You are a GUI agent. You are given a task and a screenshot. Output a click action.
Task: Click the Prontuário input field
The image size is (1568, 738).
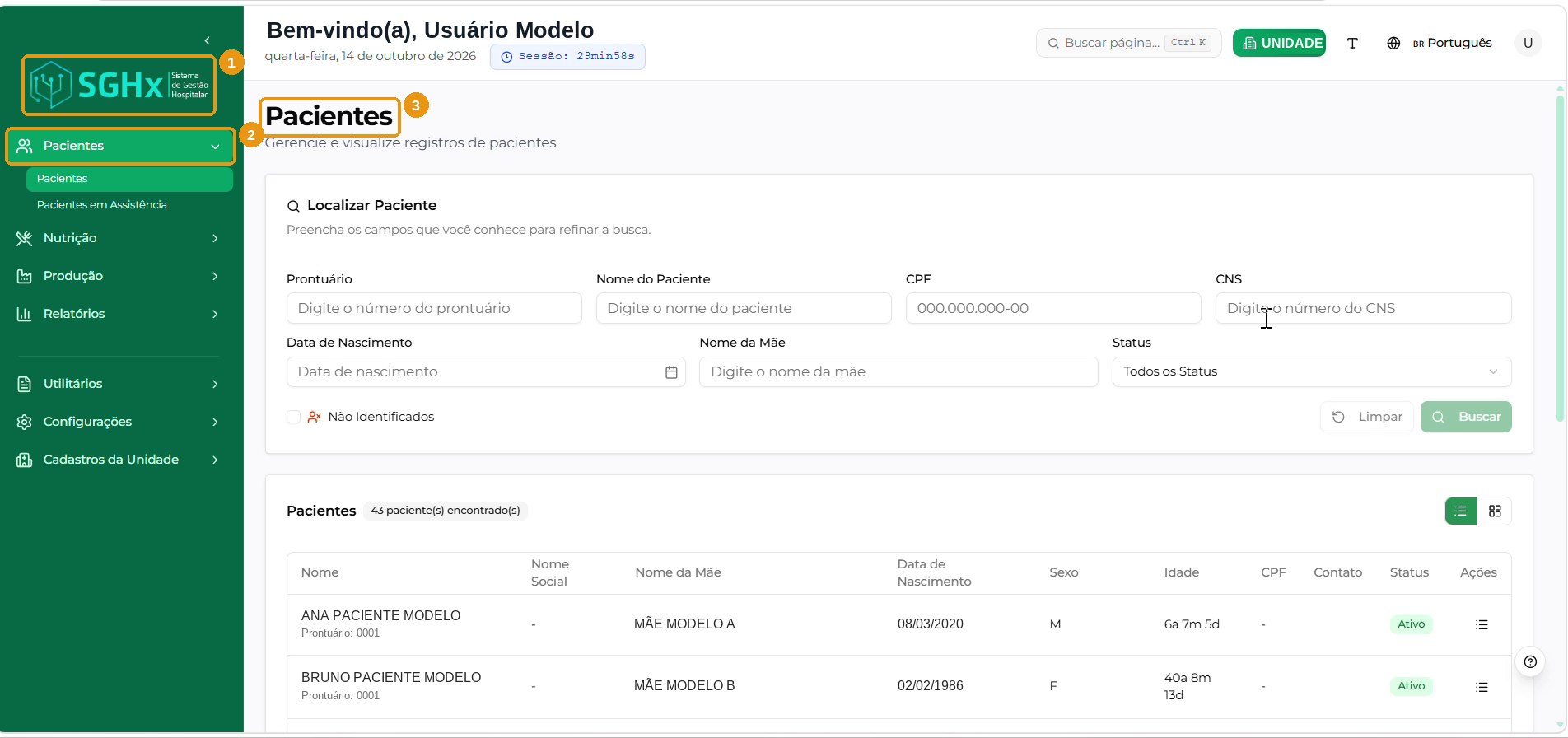(434, 308)
